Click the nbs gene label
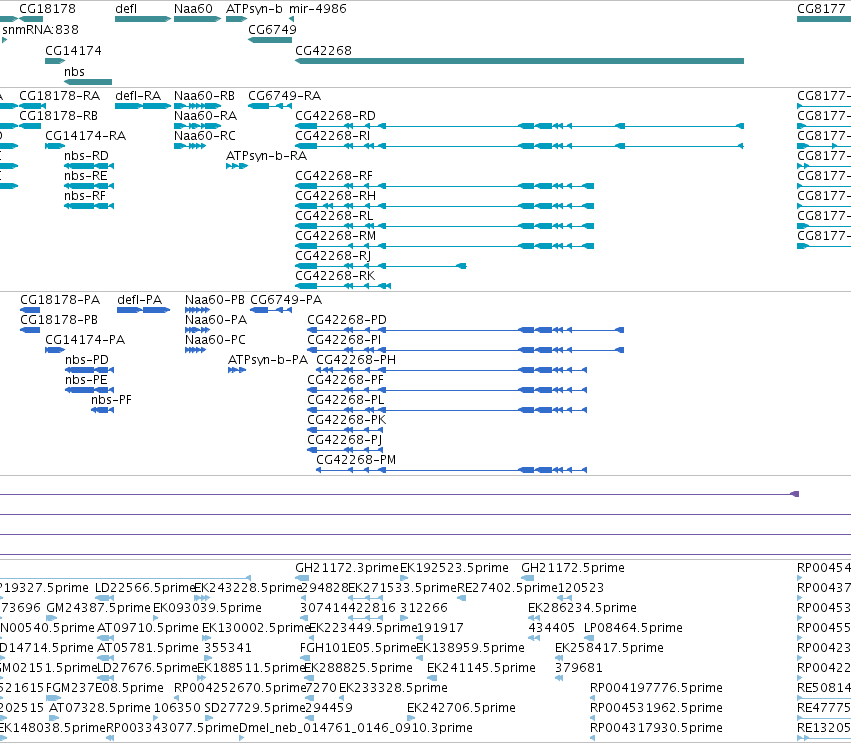Viewport: 851px width, 743px height. click(x=74, y=72)
